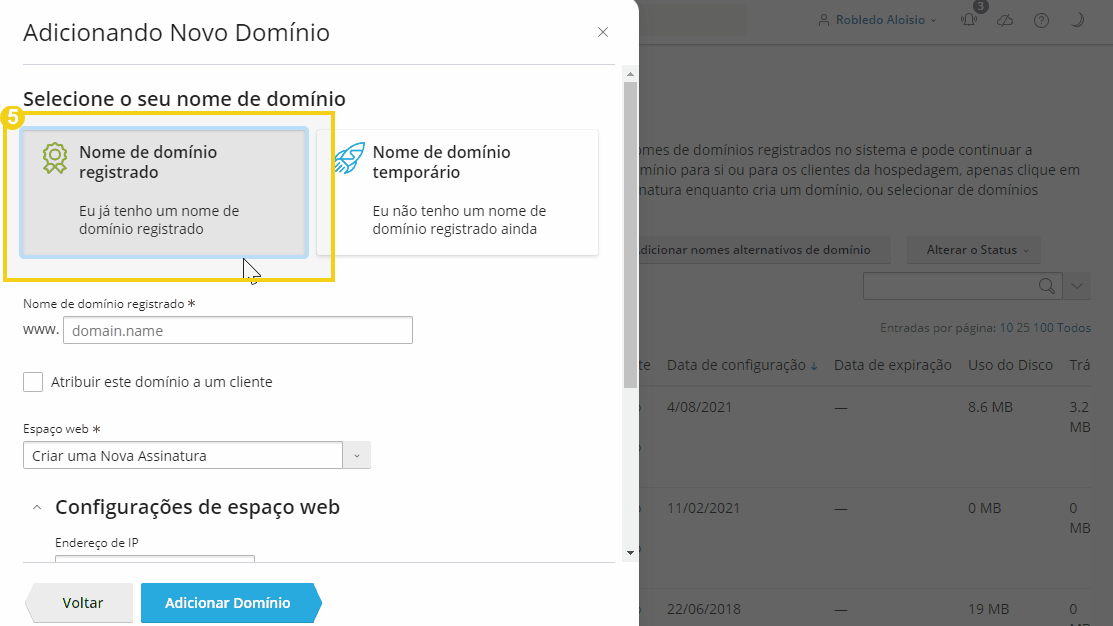Show Todos entries per page
This screenshot has height=626, width=1113.
1073,328
